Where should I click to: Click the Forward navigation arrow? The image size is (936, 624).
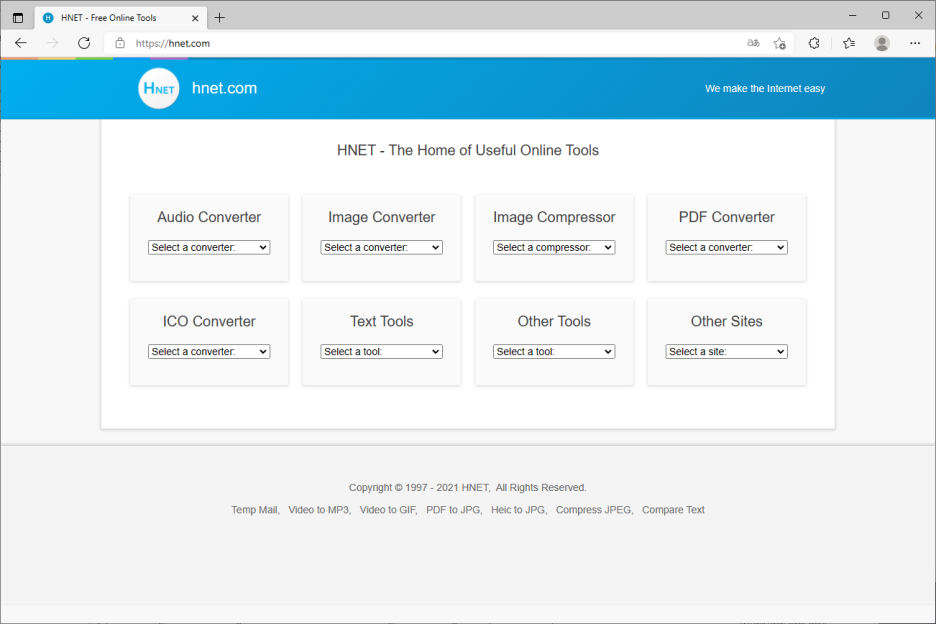[x=53, y=43]
